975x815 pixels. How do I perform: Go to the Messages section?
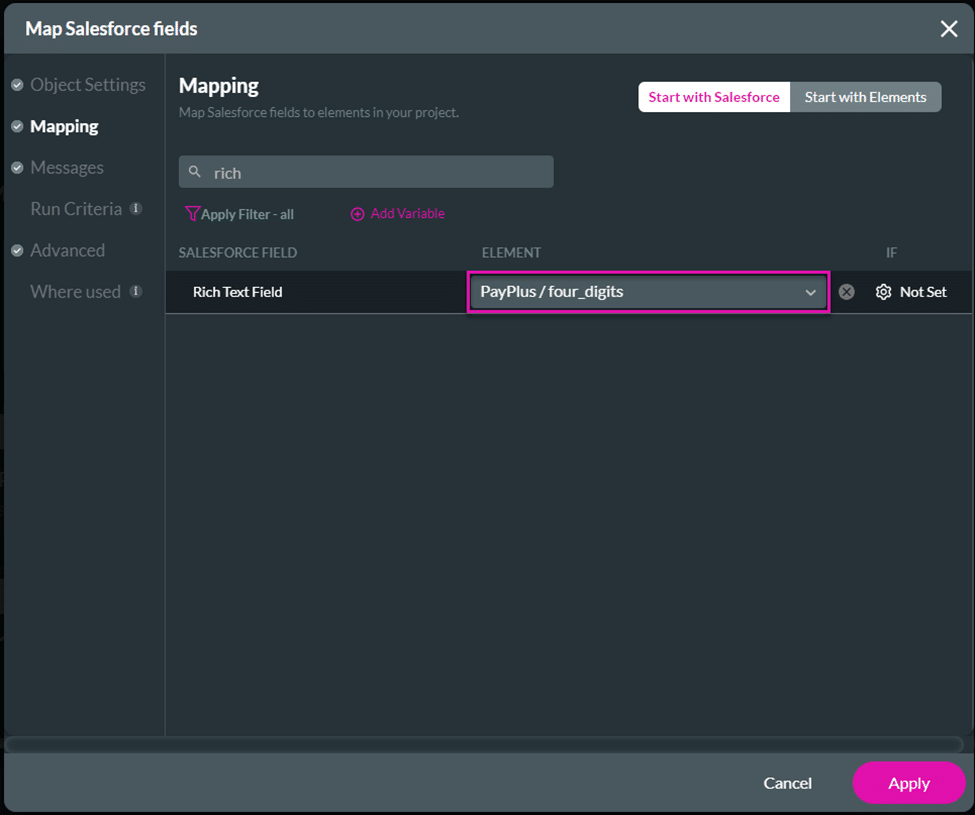pos(67,168)
